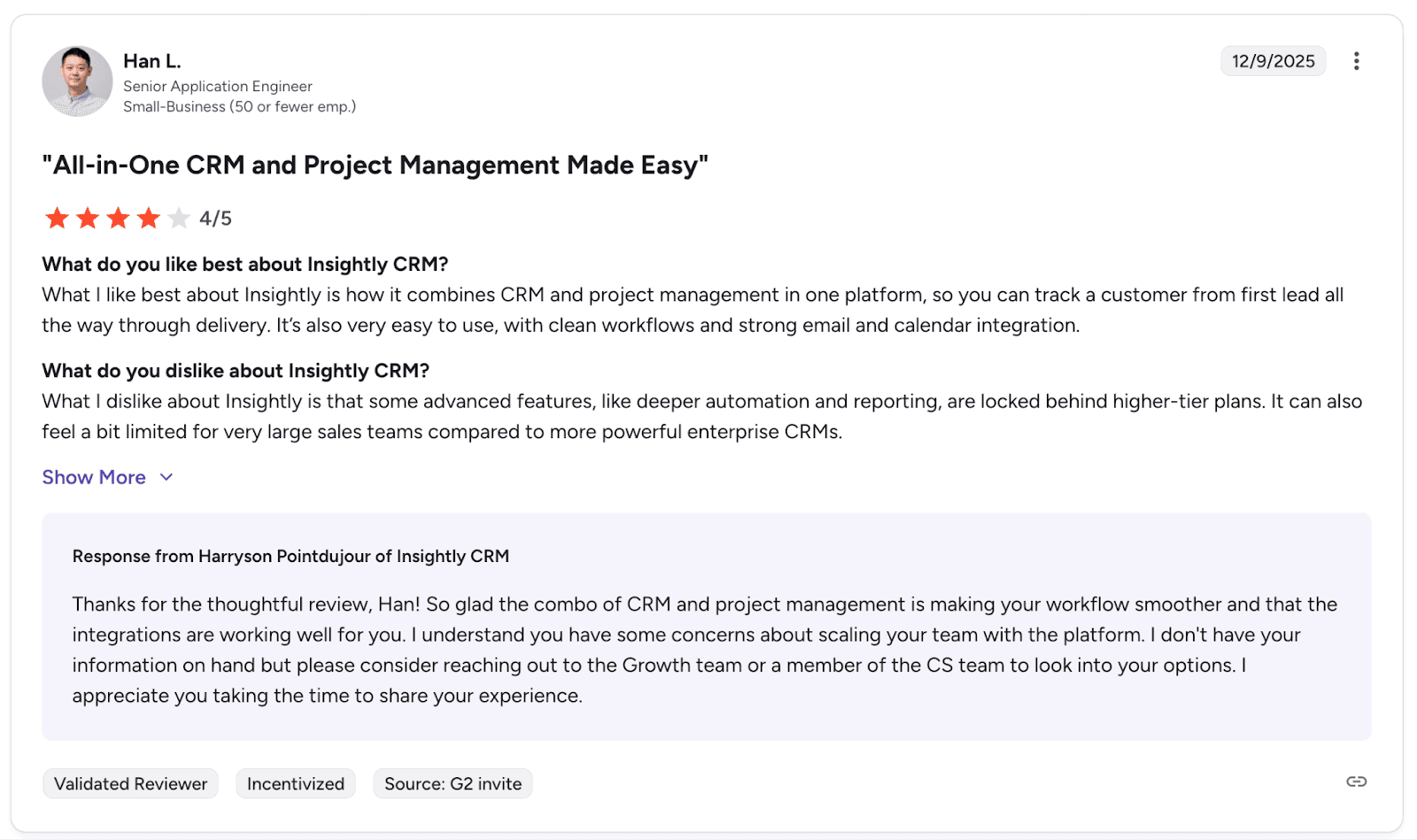The width and height of the screenshot is (1417, 840).
Task: Click the paragraph beginning "What I dislike about Insightly"
Action: (701, 416)
